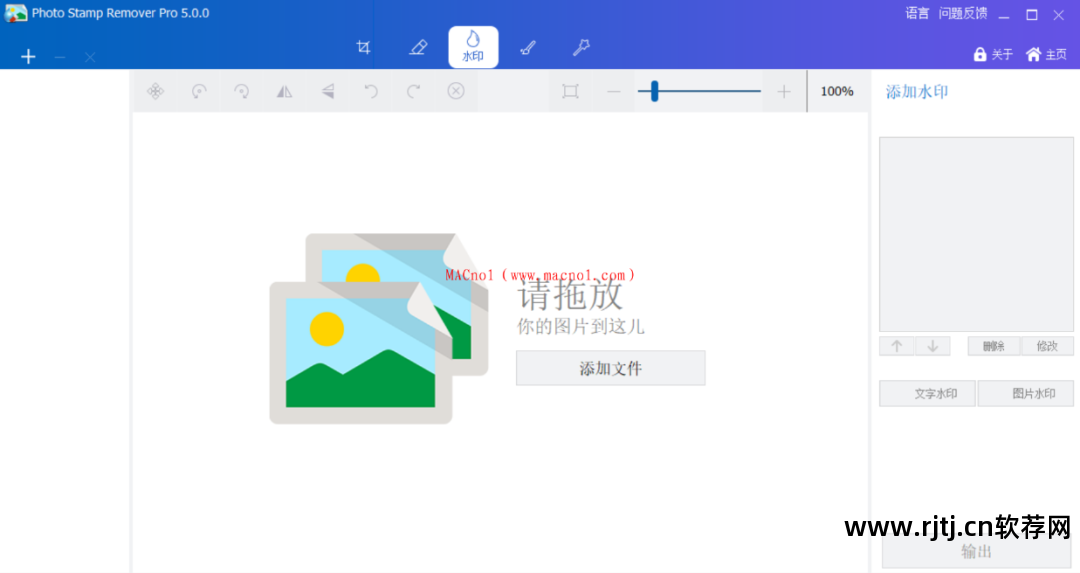Screen dimensions: 1080x573
Task: Go to 主页 home page
Action: [1046, 54]
